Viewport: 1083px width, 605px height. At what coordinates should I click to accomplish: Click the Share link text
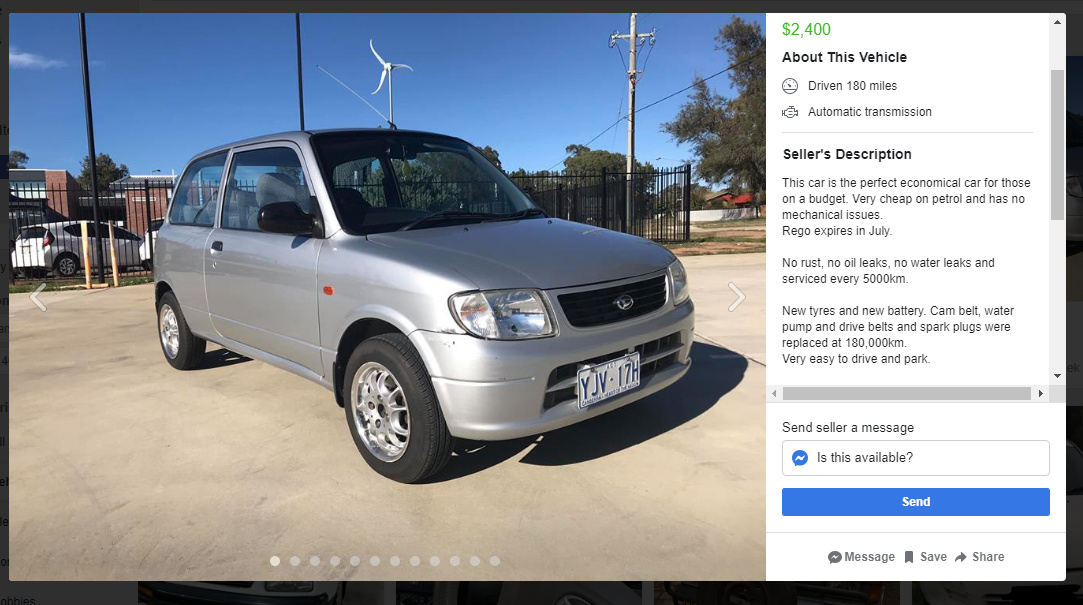point(988,557)
